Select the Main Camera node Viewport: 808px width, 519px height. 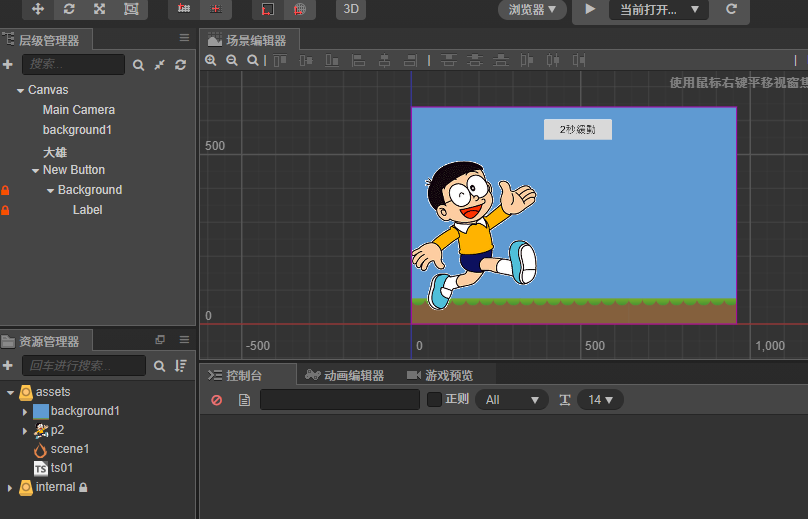[78, 110]
